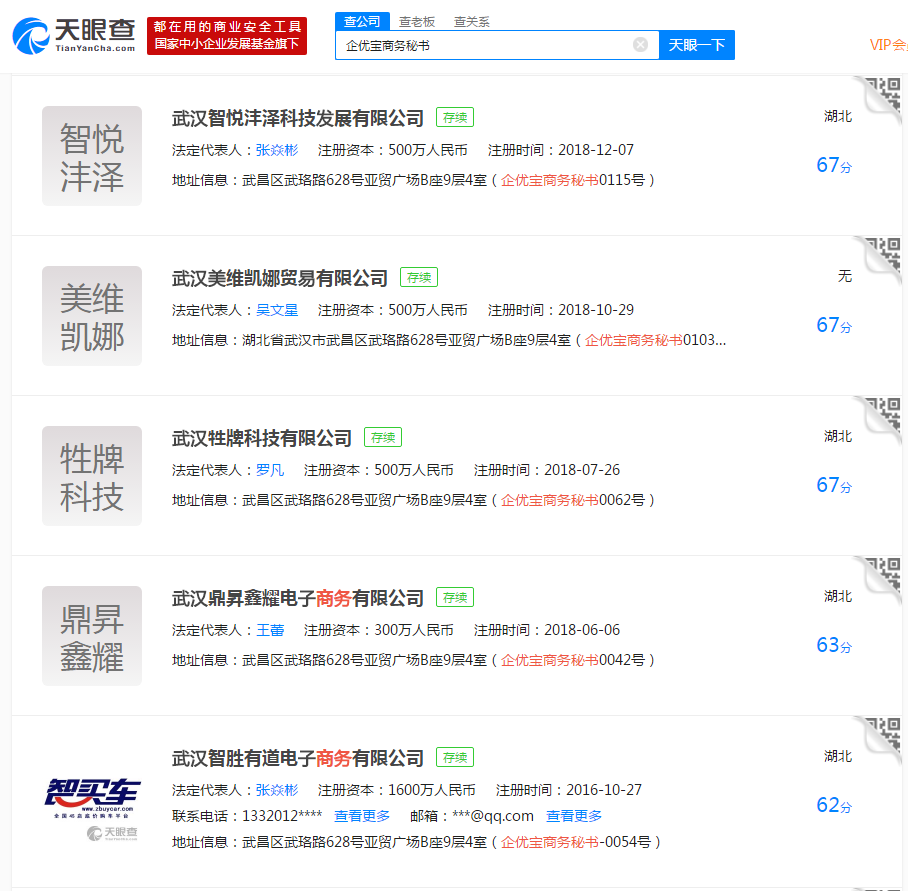Viewport: 908px width, 891px height.
Task: Click QR code corner on 智悦沣泽 card
Action: (x=883, y=98)
